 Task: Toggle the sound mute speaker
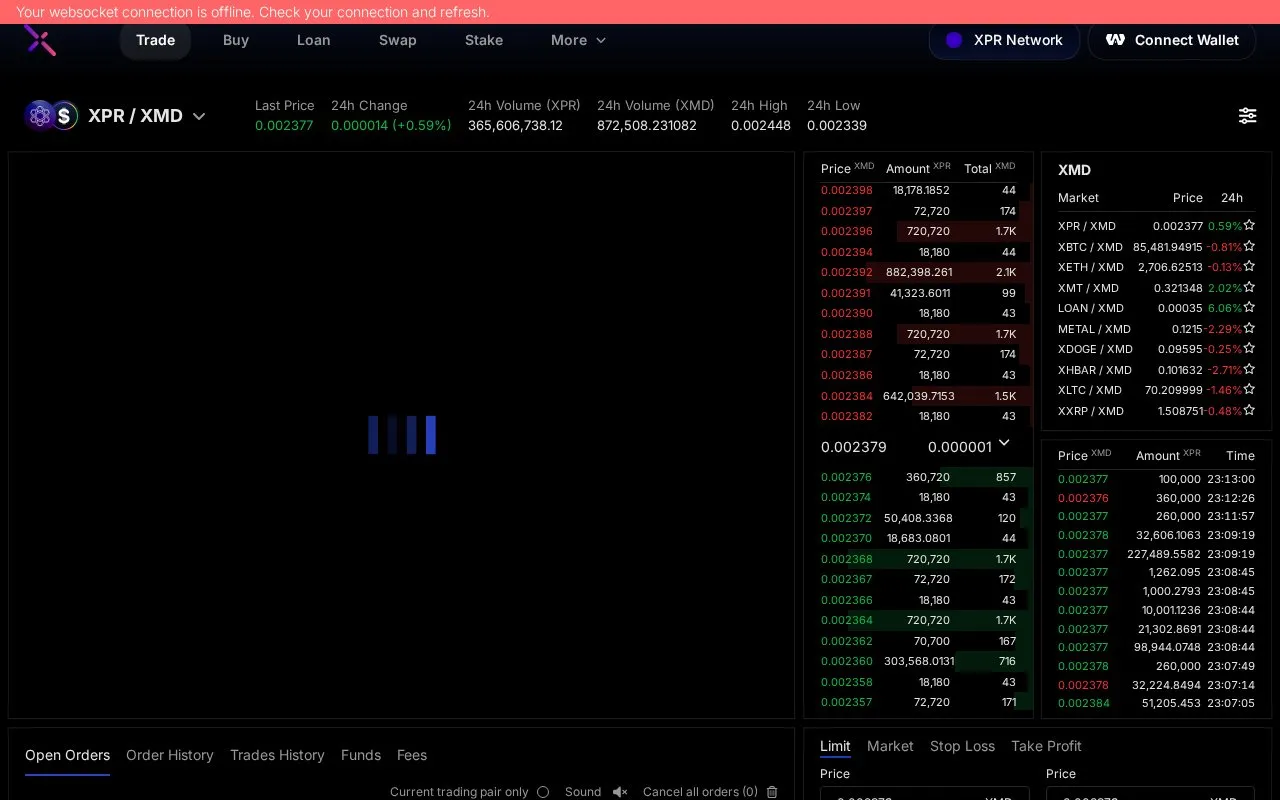(620, 792)
